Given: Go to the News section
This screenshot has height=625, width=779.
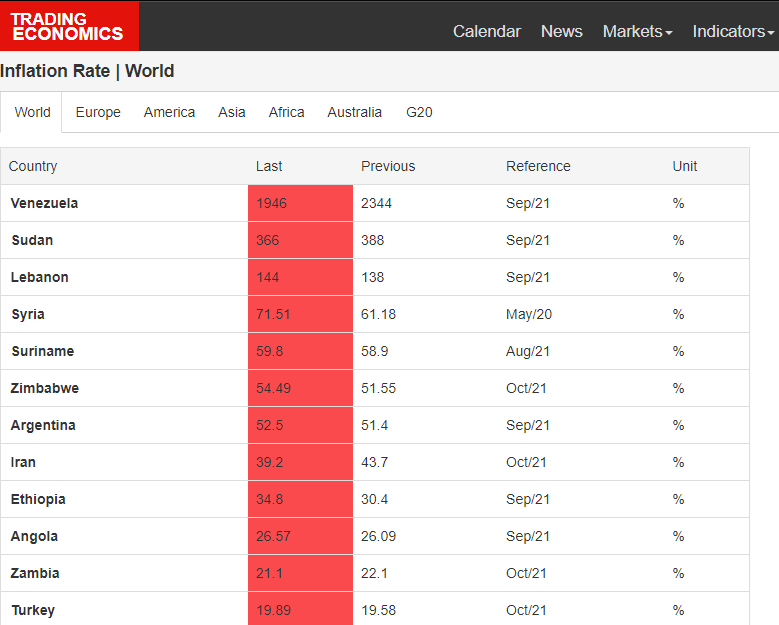Looking at the screenshot, I should tap(561, 31).
